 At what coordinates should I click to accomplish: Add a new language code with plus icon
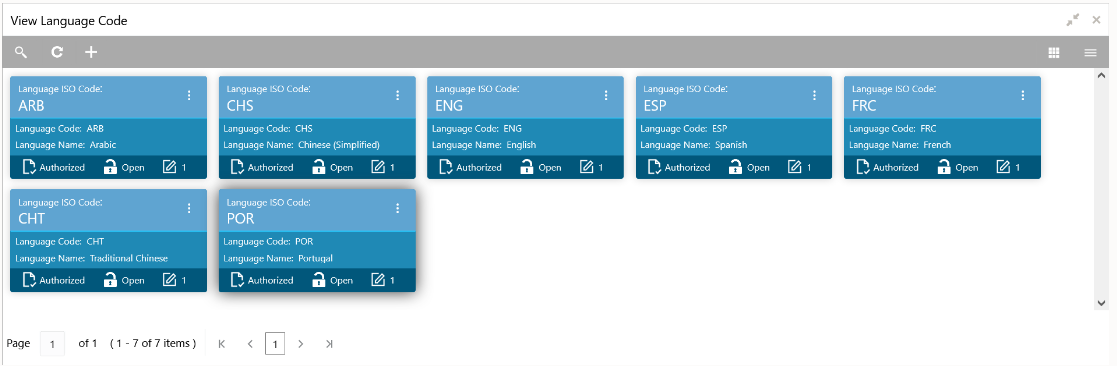point(90,52)
